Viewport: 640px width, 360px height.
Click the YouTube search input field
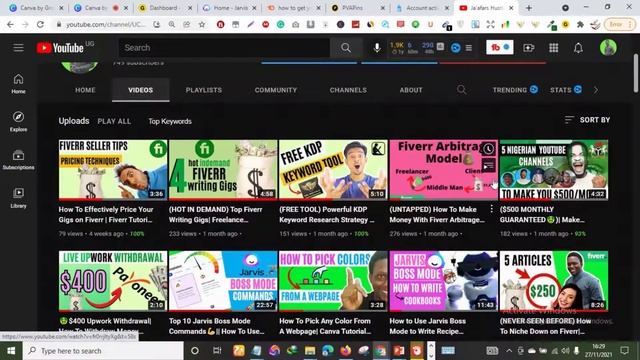click(x=224, y=48)
